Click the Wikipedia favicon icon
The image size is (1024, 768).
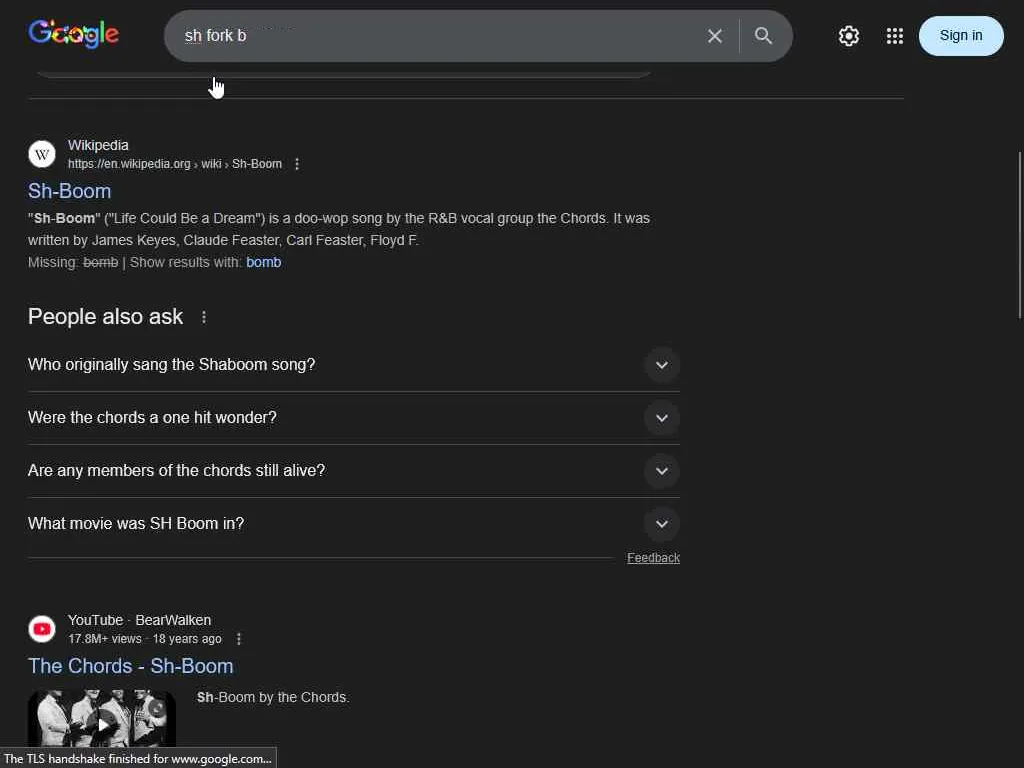pyautogui.click(x=42, y=154)
